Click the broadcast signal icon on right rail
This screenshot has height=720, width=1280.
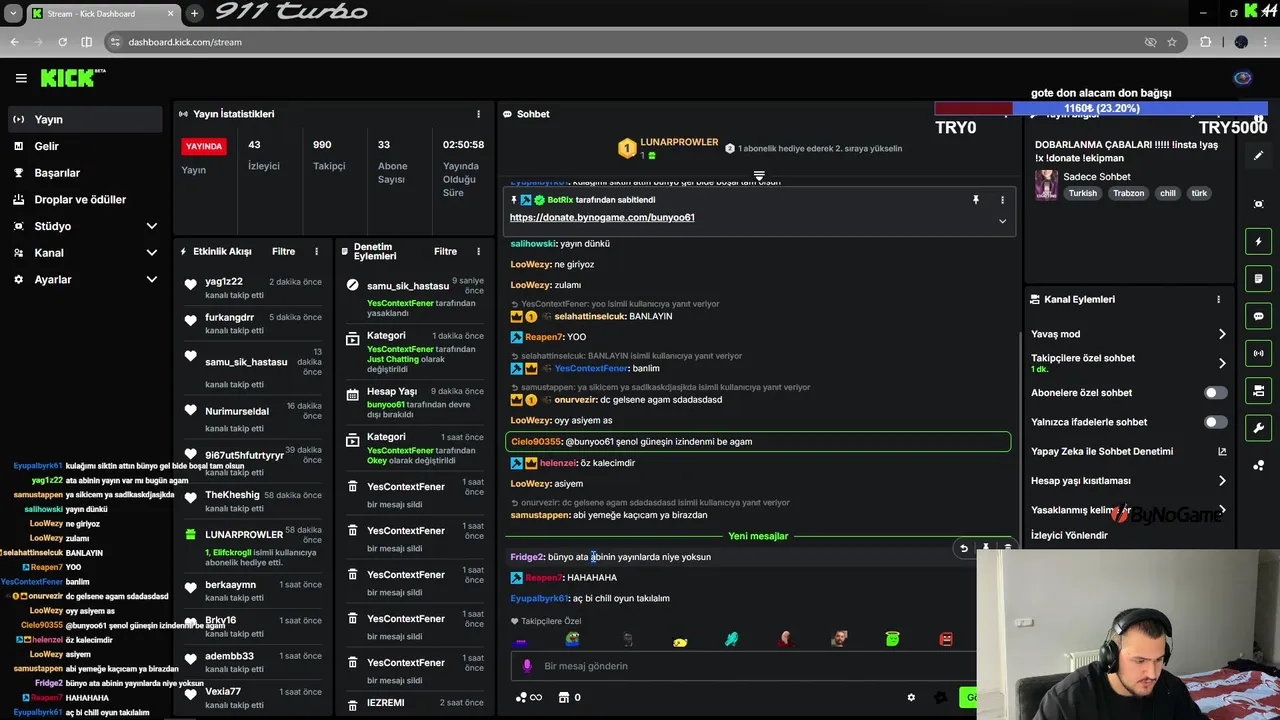tap(1258, 353)
